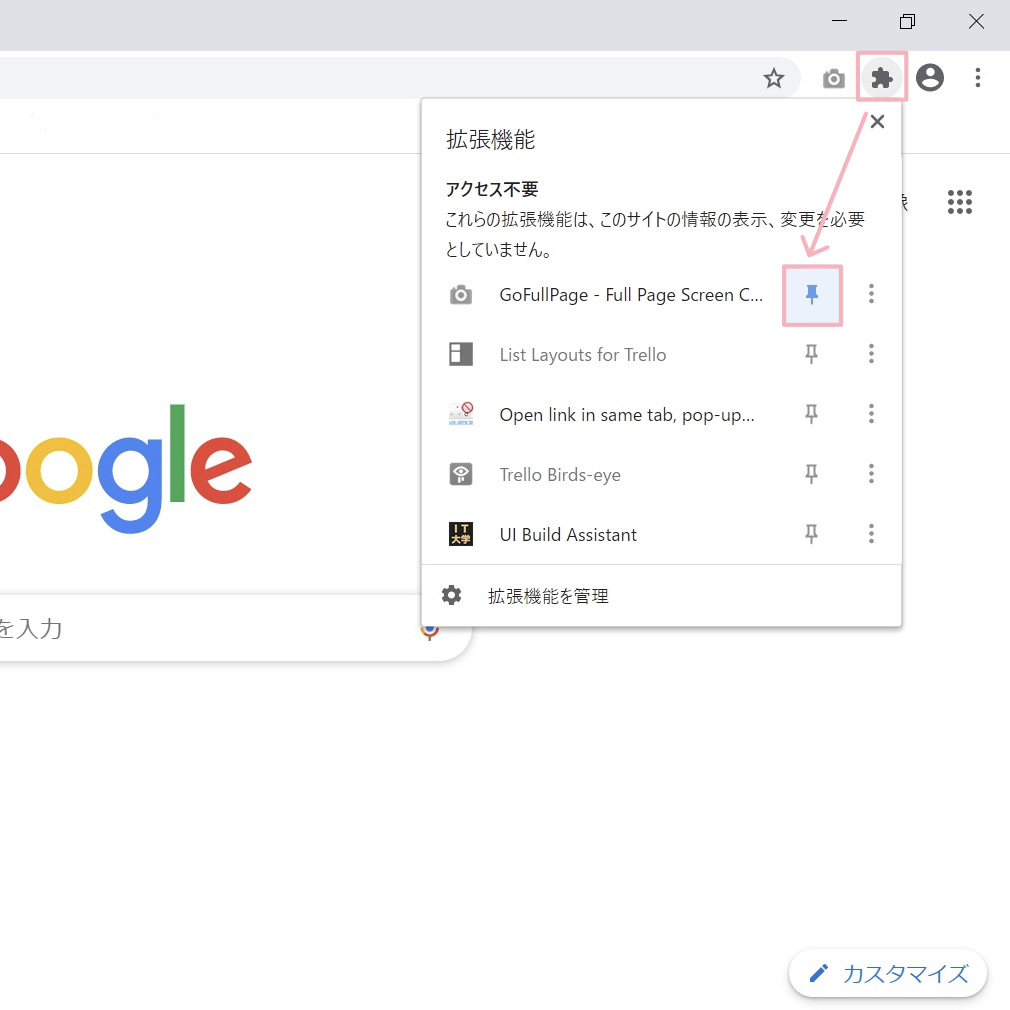Open the Google apps grid

tap(959, 202)
